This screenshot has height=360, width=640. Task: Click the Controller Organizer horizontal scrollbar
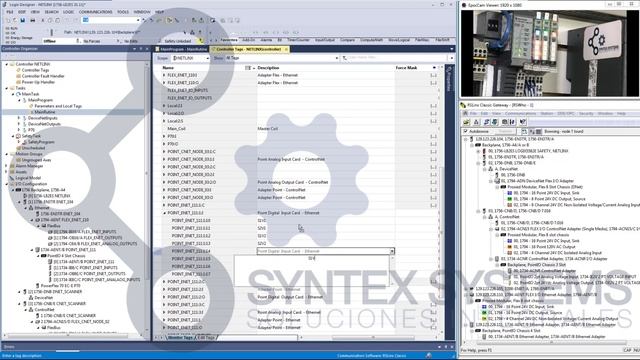coord(68,337)
